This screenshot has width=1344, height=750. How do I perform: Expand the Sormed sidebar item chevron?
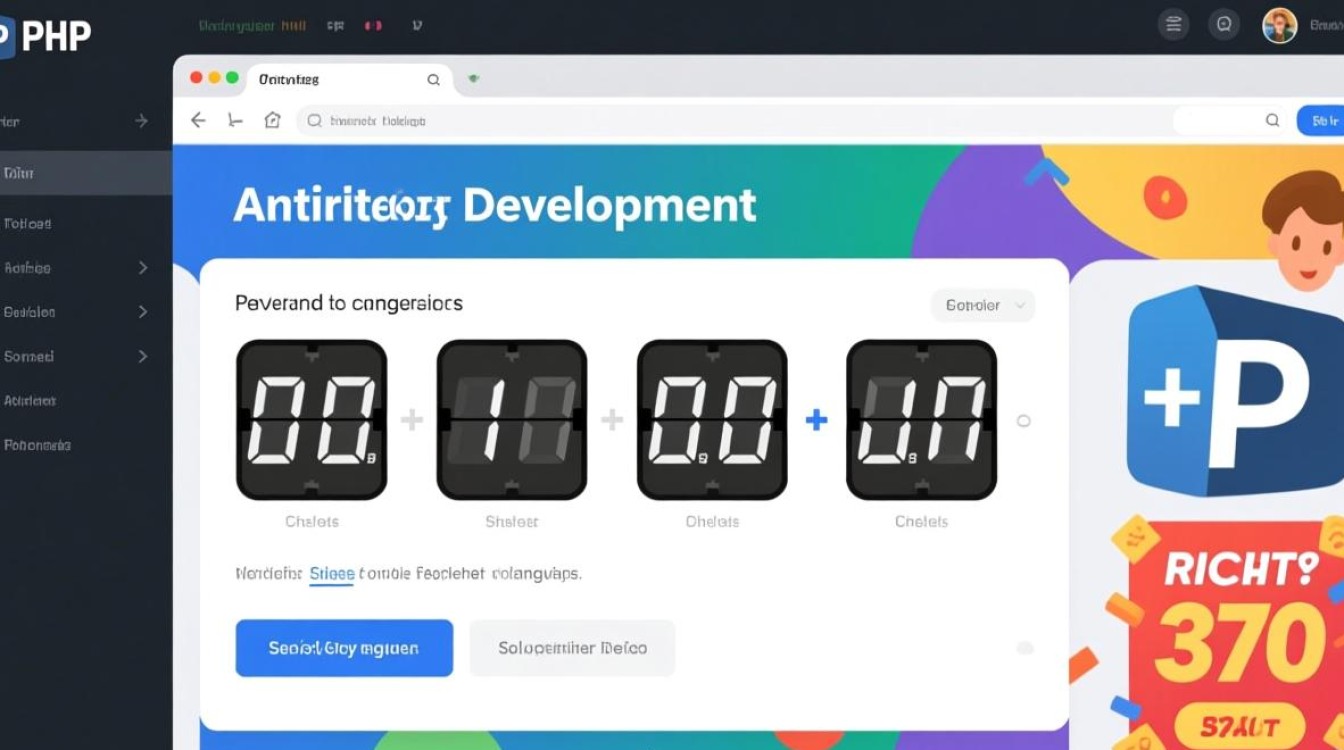point(142,356)
